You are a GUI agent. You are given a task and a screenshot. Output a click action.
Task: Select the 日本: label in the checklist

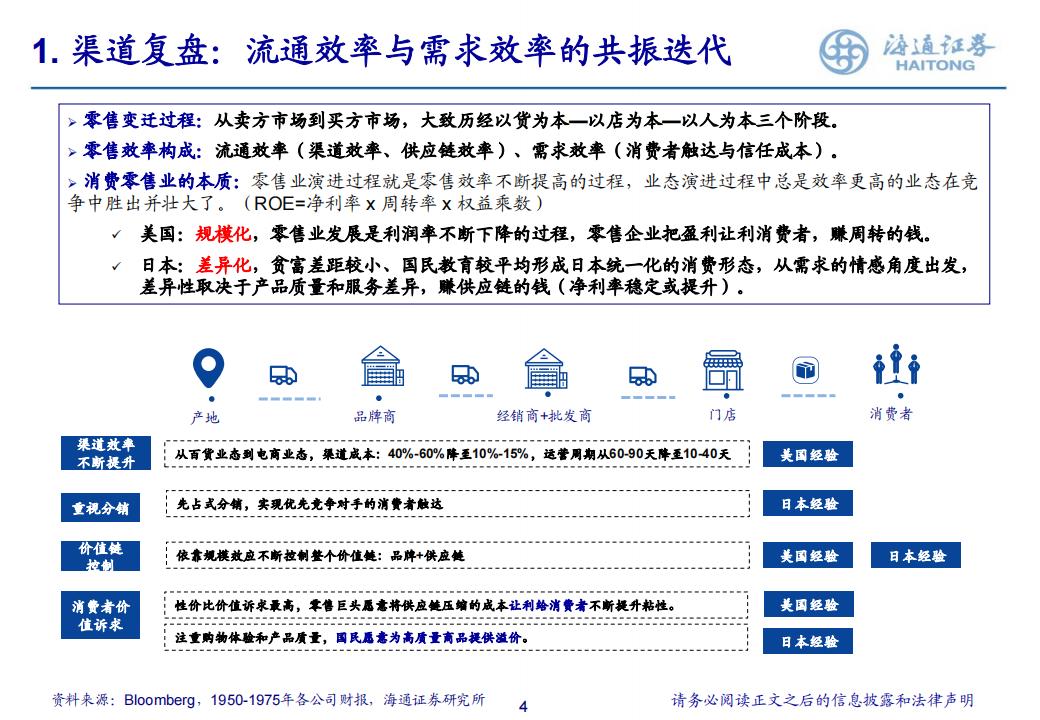tap(161, 265)
